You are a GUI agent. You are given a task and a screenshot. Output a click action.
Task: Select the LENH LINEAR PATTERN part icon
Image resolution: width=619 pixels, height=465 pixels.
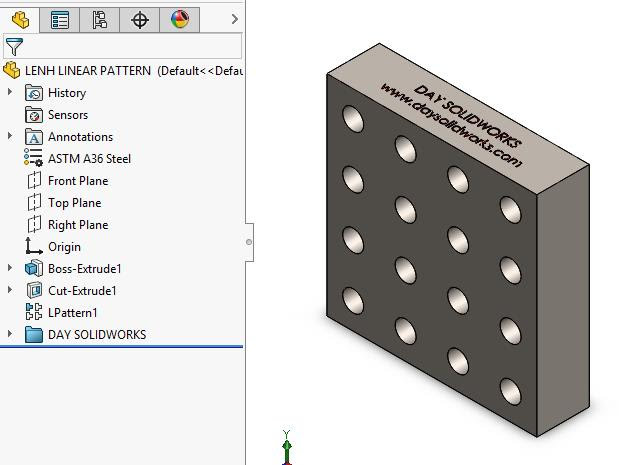[12, 71]
